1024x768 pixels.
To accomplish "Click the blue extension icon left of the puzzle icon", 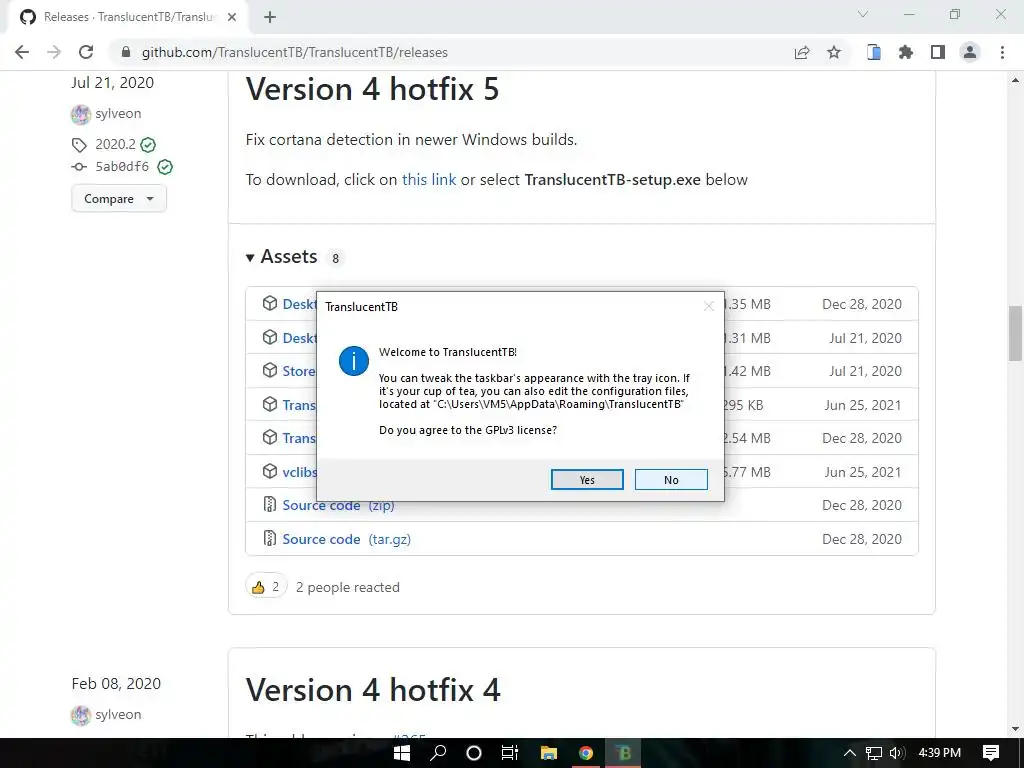I will coord(874,52).
